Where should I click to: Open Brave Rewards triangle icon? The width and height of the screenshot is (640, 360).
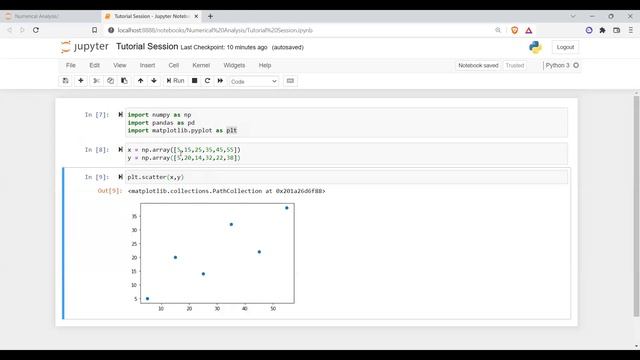pyautogui.click(x=529, y=30)
